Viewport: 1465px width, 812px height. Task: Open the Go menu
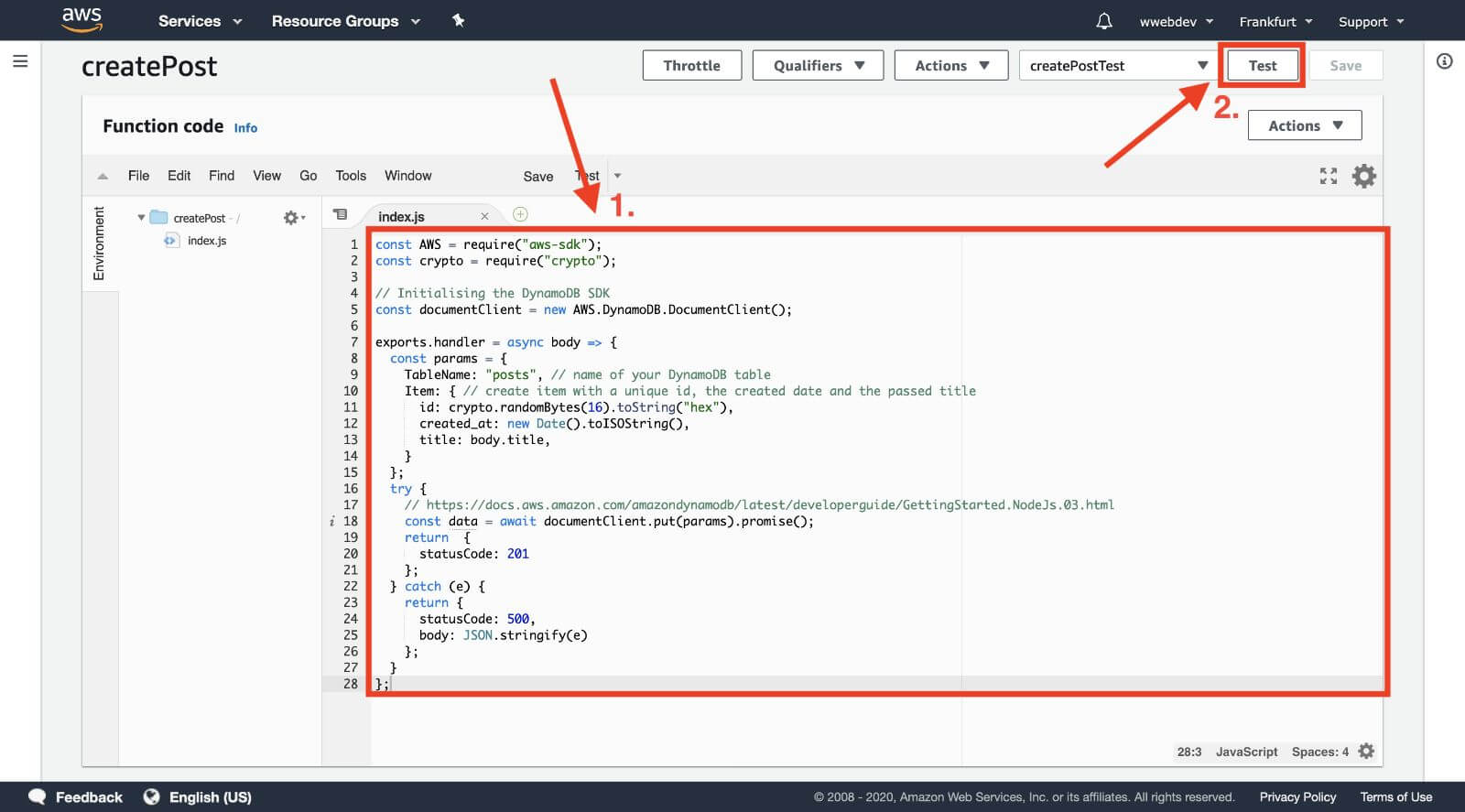pos(309,176)
